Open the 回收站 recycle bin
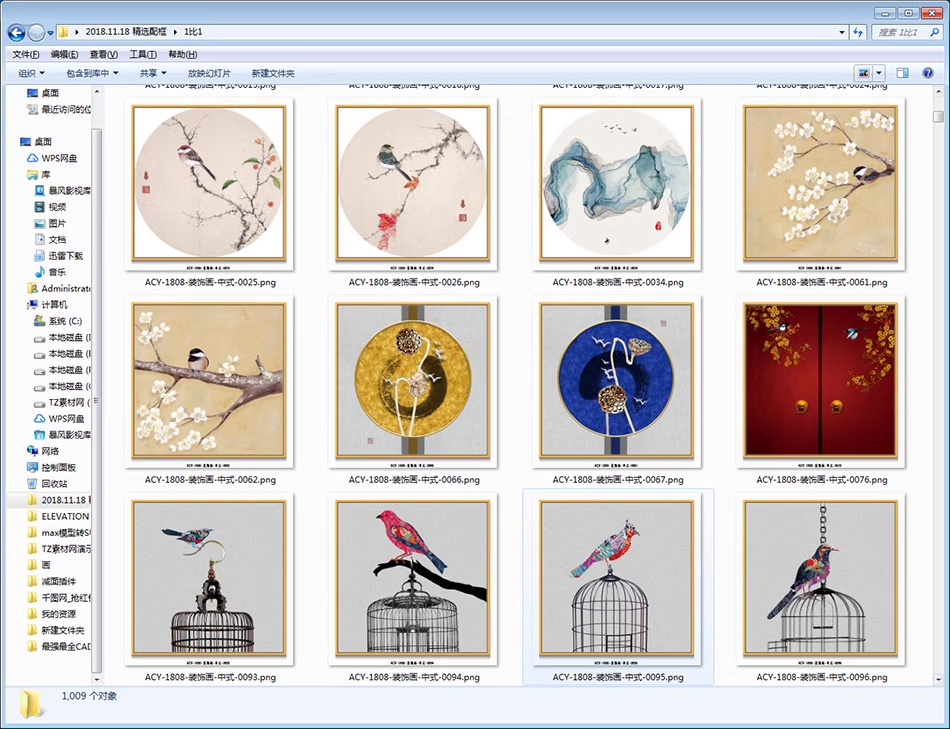The image size is (950, 729). tap(54, 483)
